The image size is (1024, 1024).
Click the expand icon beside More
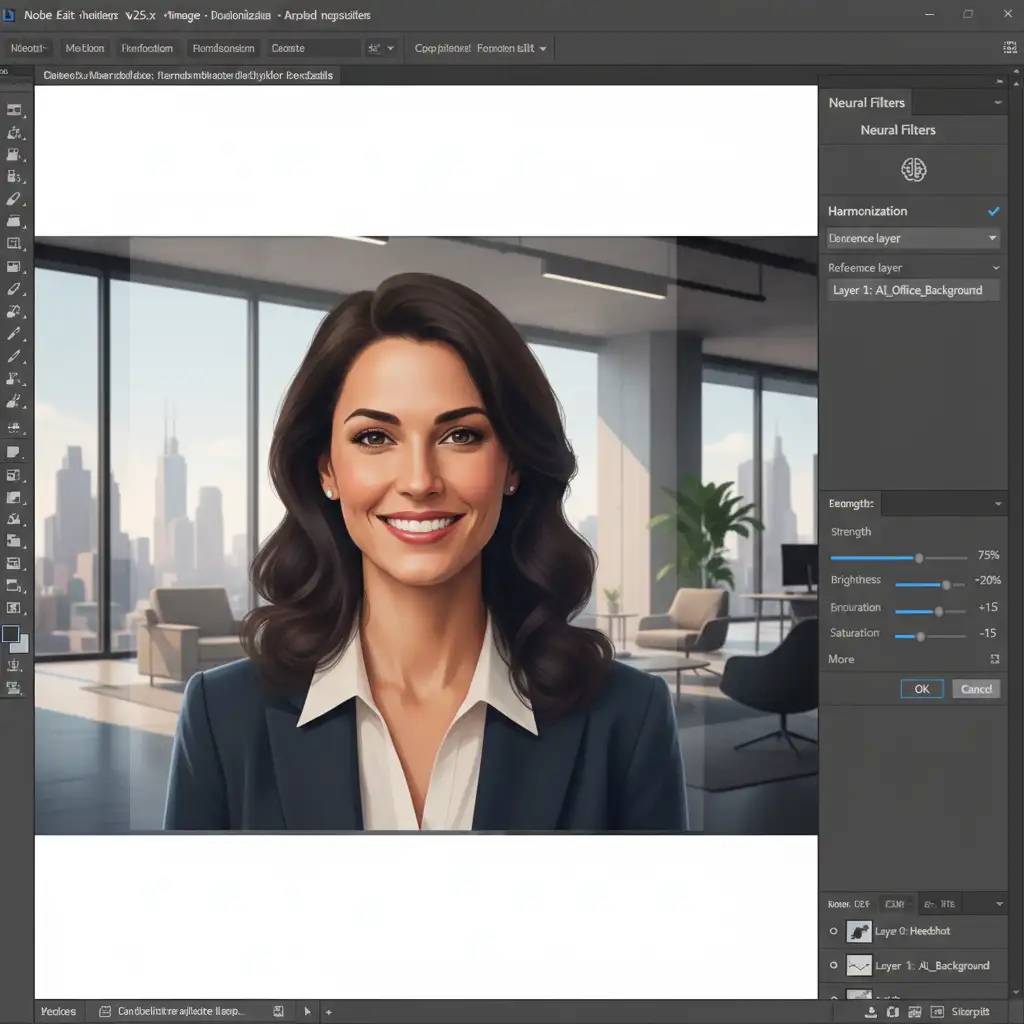click(x=994, y=659)
